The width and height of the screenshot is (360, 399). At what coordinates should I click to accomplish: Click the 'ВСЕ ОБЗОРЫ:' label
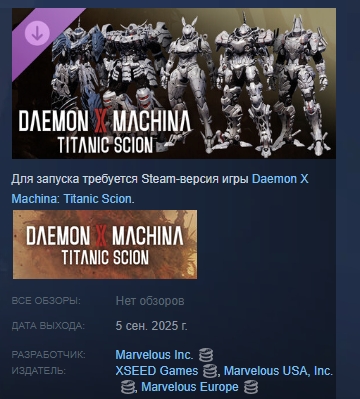(46, 301)
